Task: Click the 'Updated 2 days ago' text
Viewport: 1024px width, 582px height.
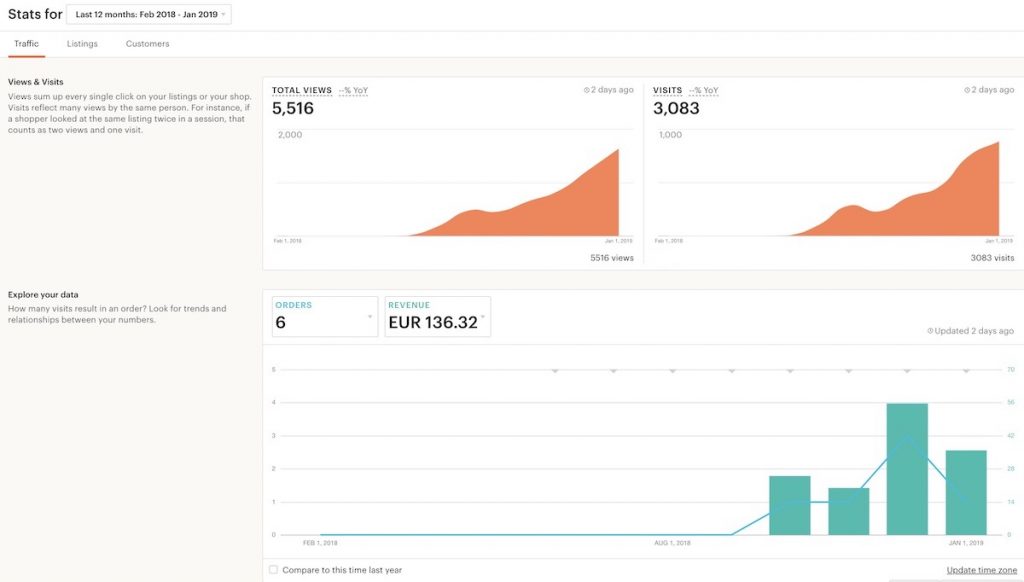Action: 974,331
